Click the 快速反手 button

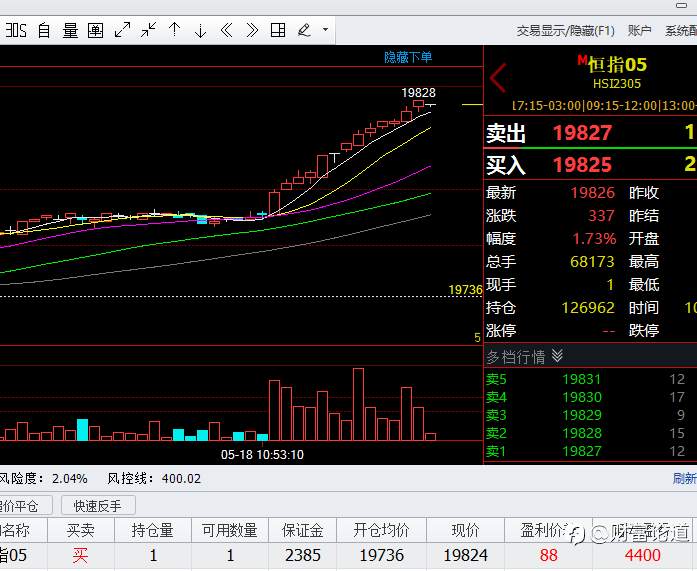[x=98, y=506]
